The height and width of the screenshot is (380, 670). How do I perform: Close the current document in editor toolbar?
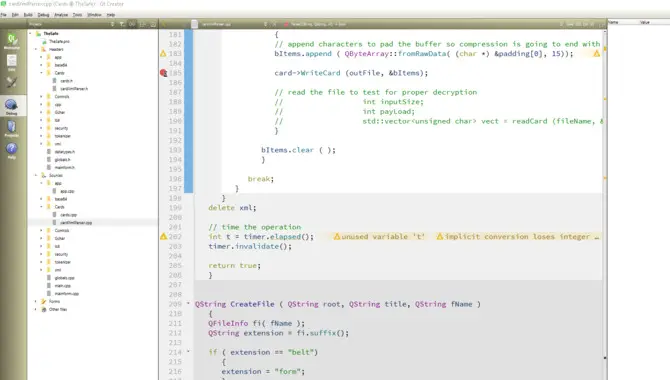pos(275,24)
